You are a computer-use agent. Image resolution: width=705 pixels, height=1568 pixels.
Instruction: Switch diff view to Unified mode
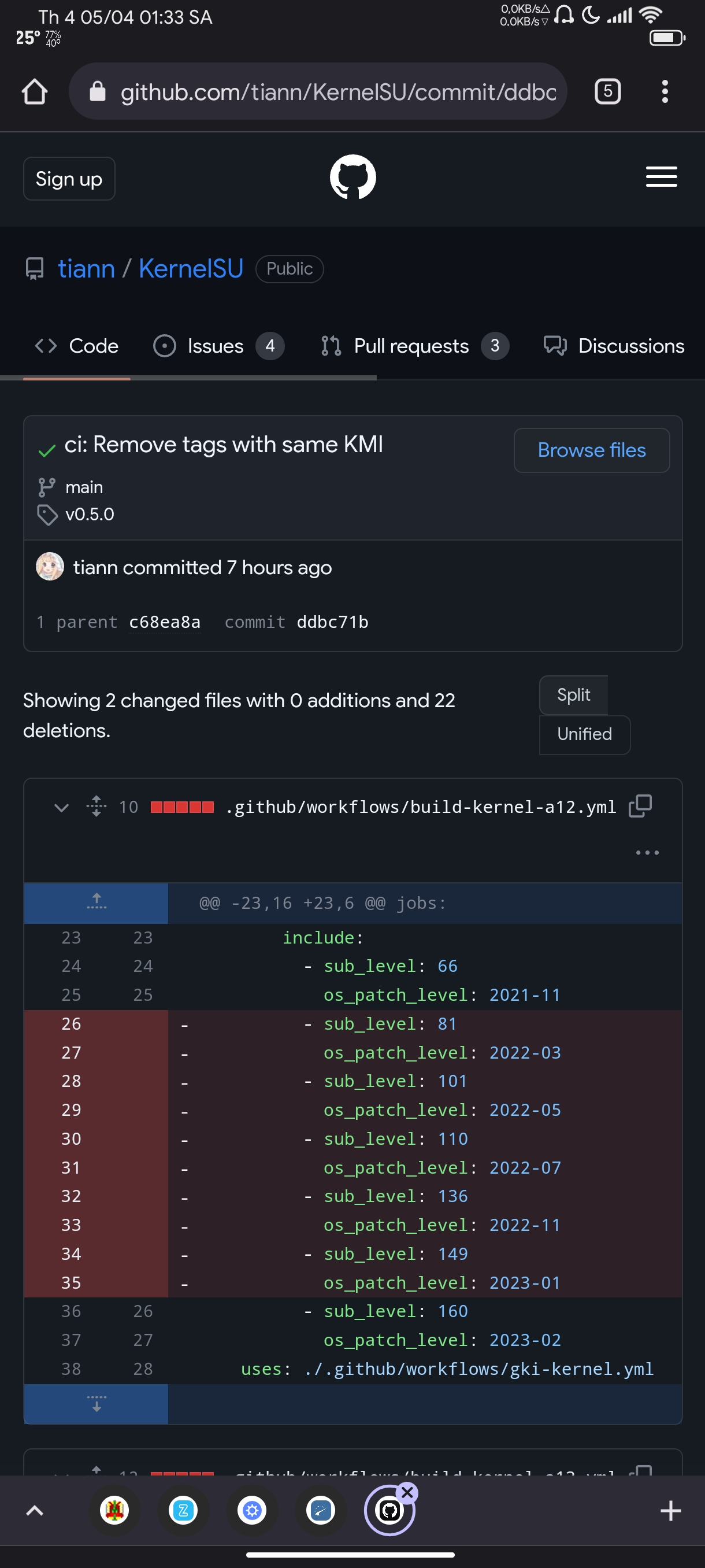[583, 734]
